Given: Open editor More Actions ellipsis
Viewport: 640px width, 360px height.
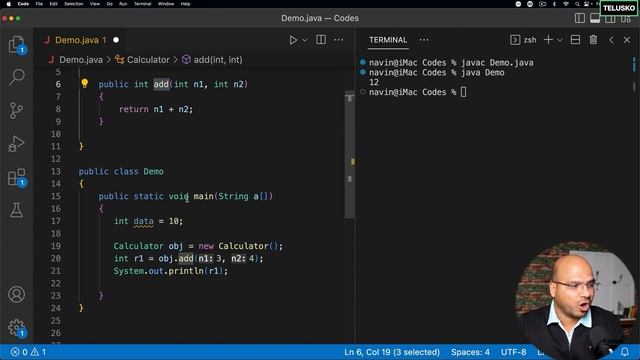Looking at the screenshot, I should [x=339, y=40].
